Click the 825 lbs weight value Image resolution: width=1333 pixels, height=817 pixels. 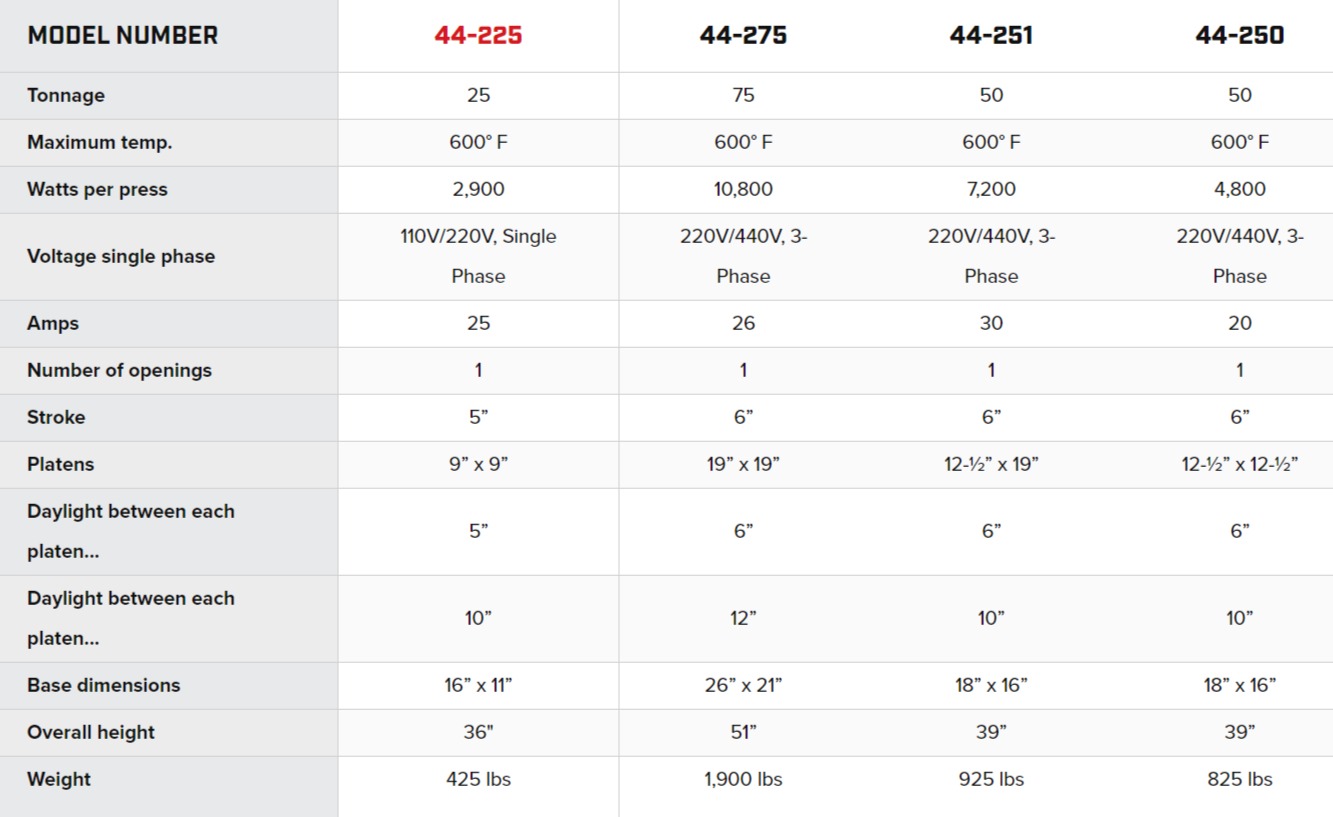point(1240,780)
